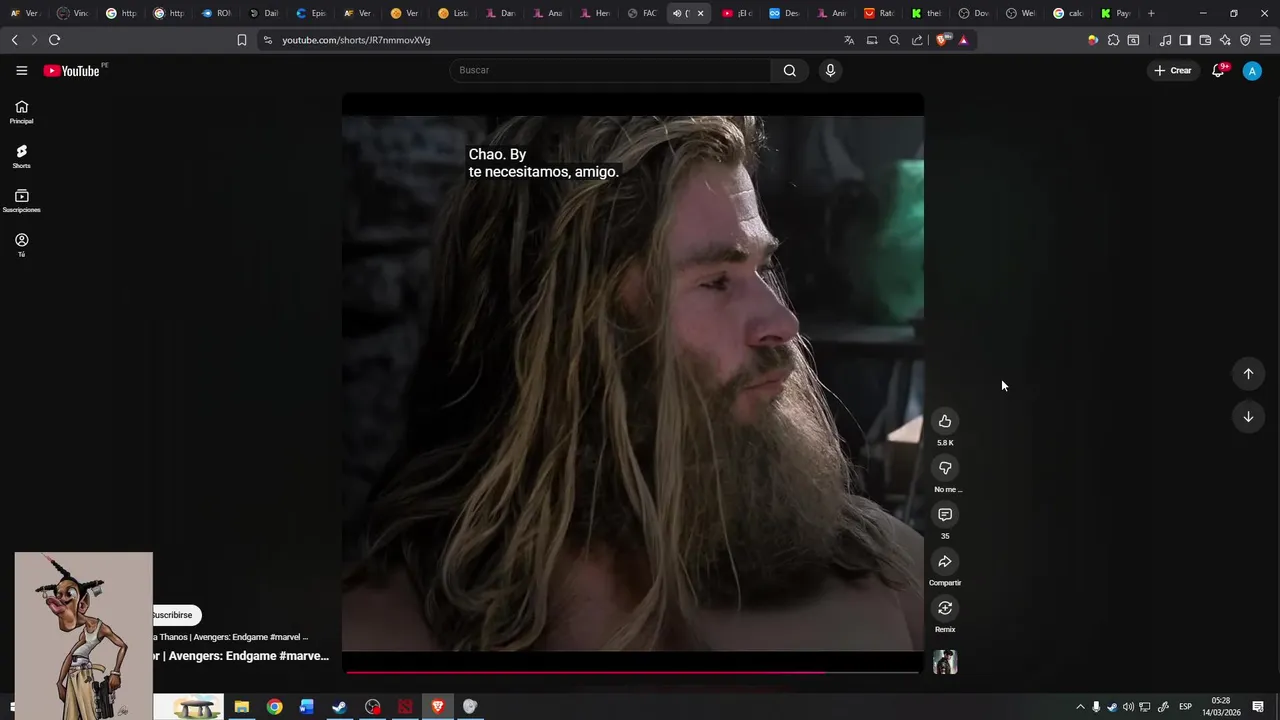Open the YouTube hamburger guide menu
This screenshot has width=1280, height=720.
click(x=21, y=70)
